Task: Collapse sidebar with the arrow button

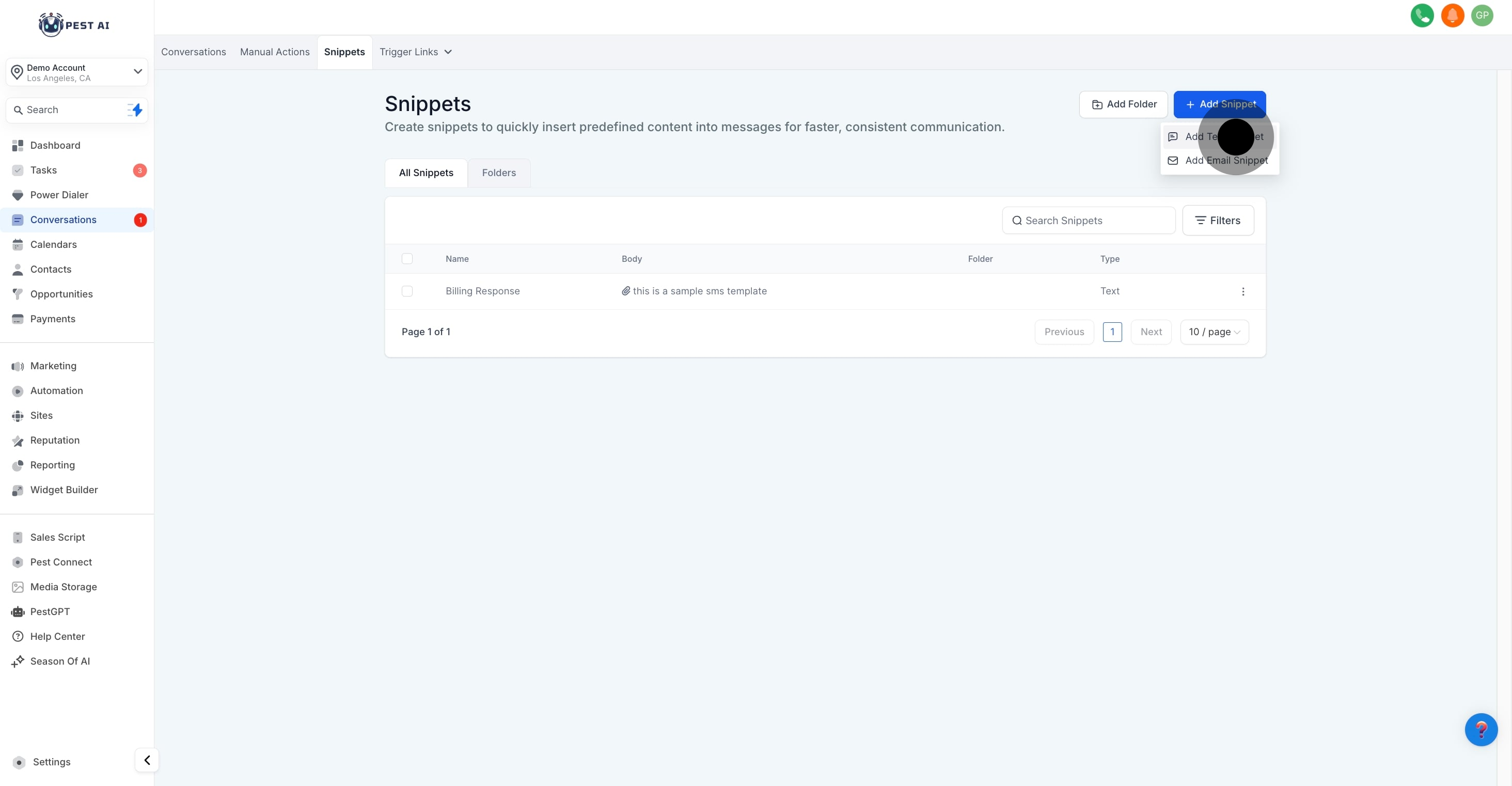Action: tap(147, 760)
